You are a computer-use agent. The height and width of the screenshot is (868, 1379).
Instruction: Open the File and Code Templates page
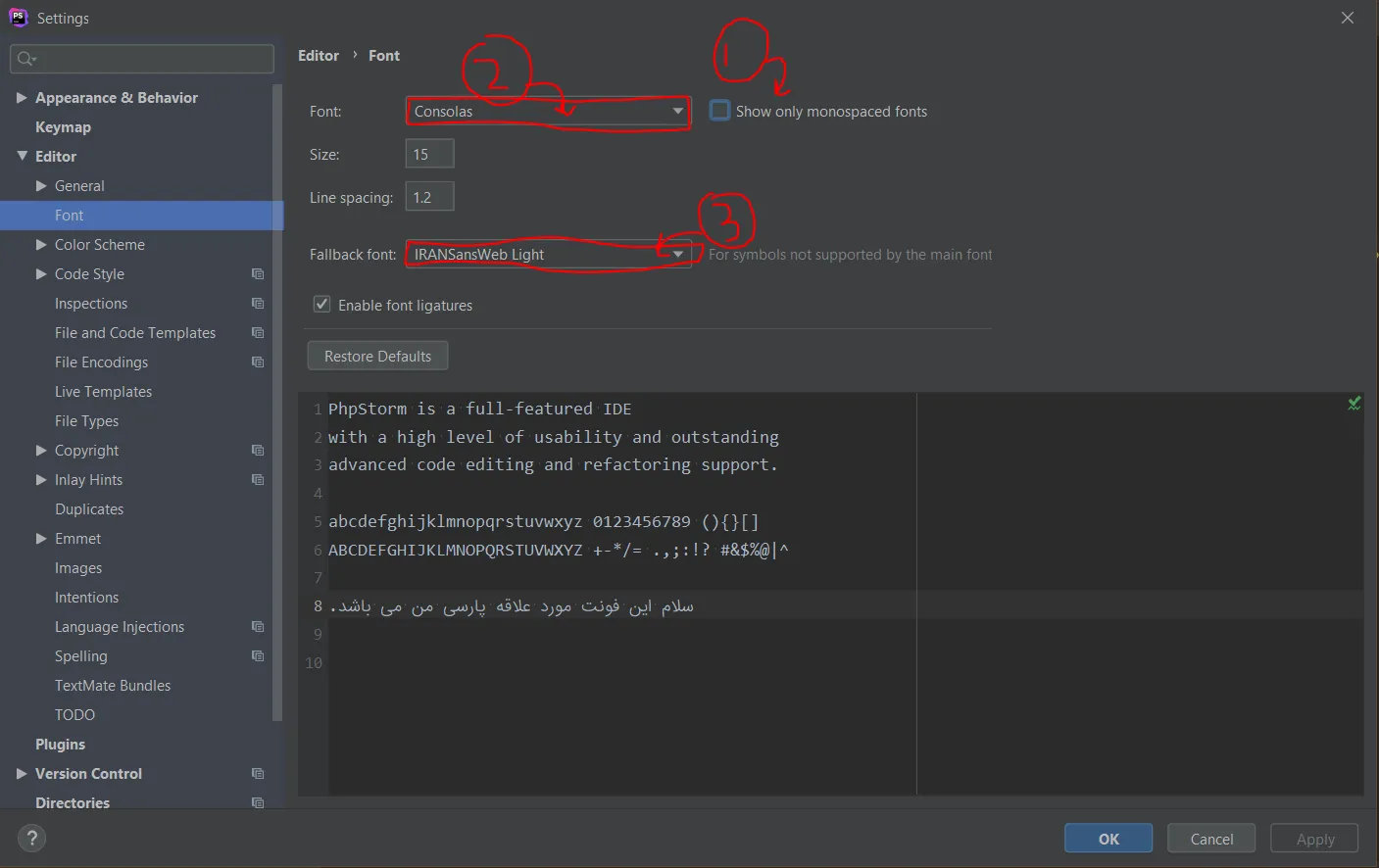135,333
